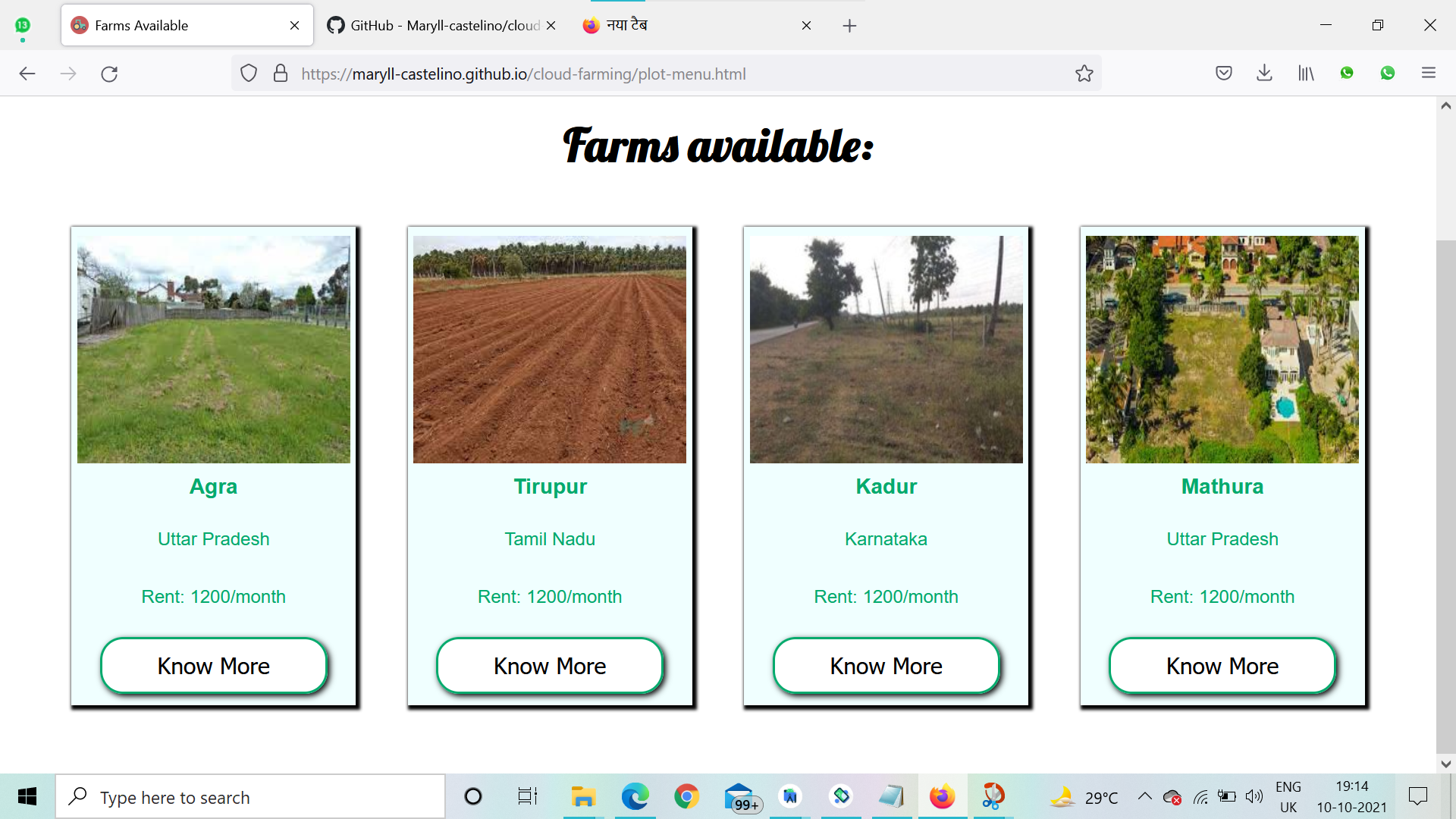1456x819 pixels.
Task: Click the Mathura aerial farm photo
Action: 1222,349
